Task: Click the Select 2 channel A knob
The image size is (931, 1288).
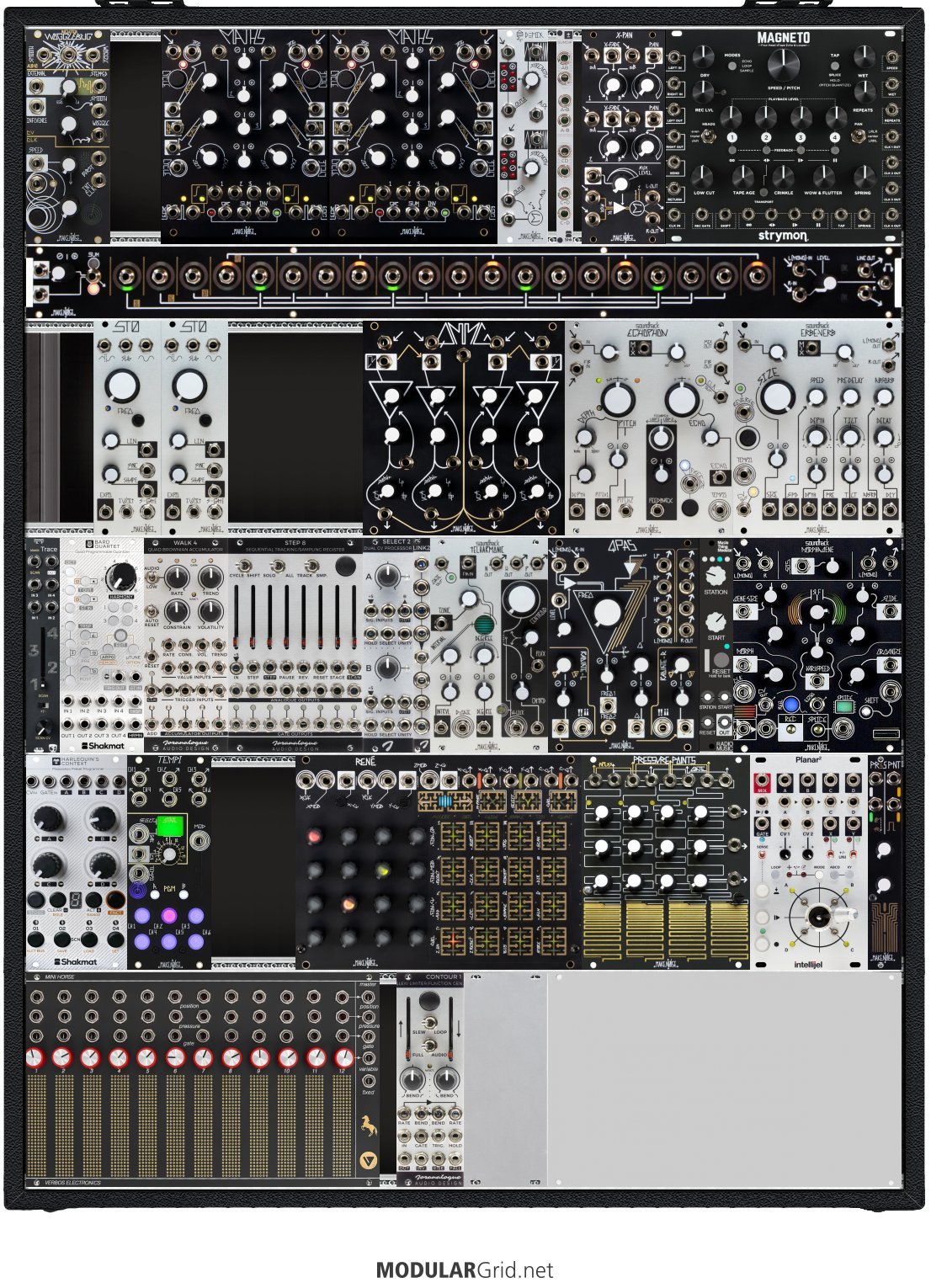Action: click(387, 577)
